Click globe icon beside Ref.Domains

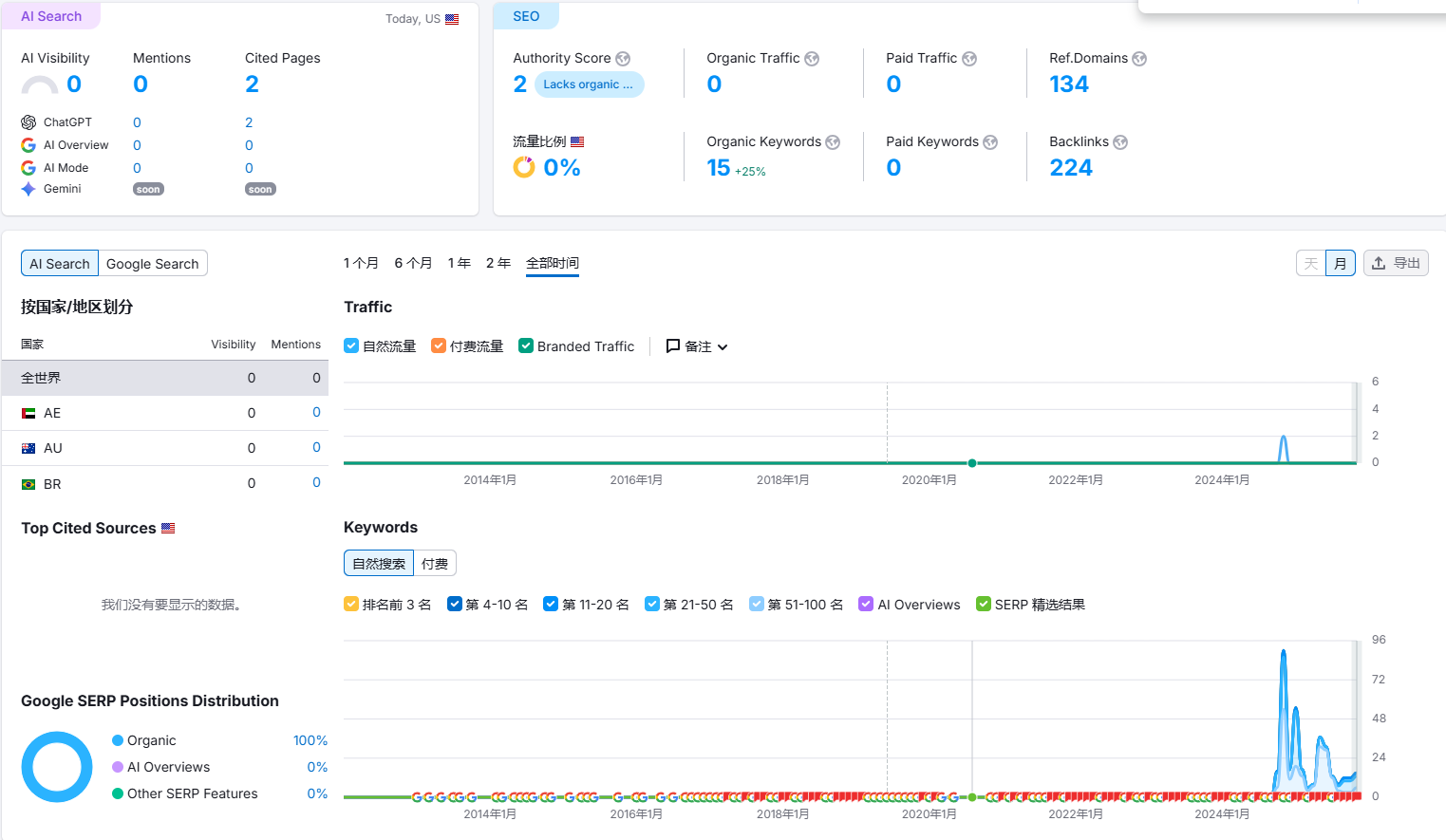[x=1139, y=59]
